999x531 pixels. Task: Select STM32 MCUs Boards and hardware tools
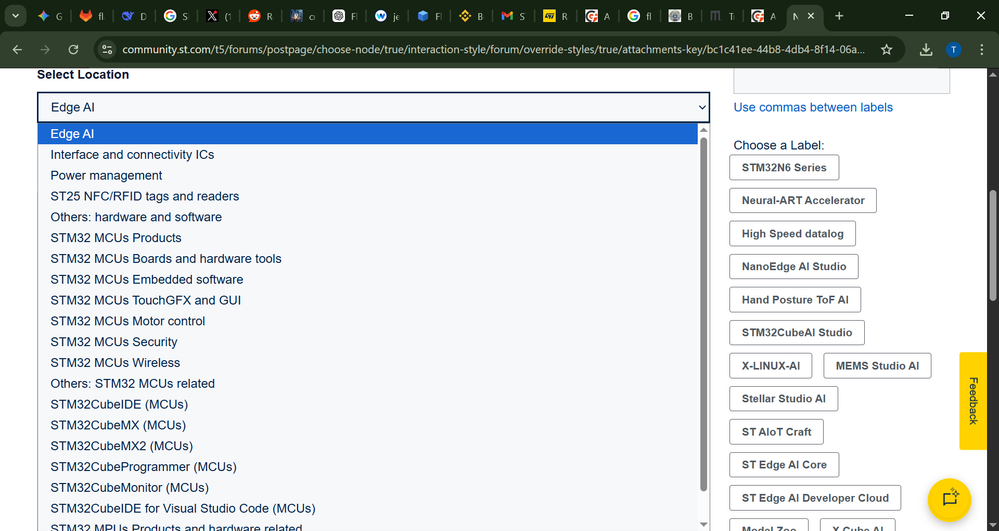368,259
